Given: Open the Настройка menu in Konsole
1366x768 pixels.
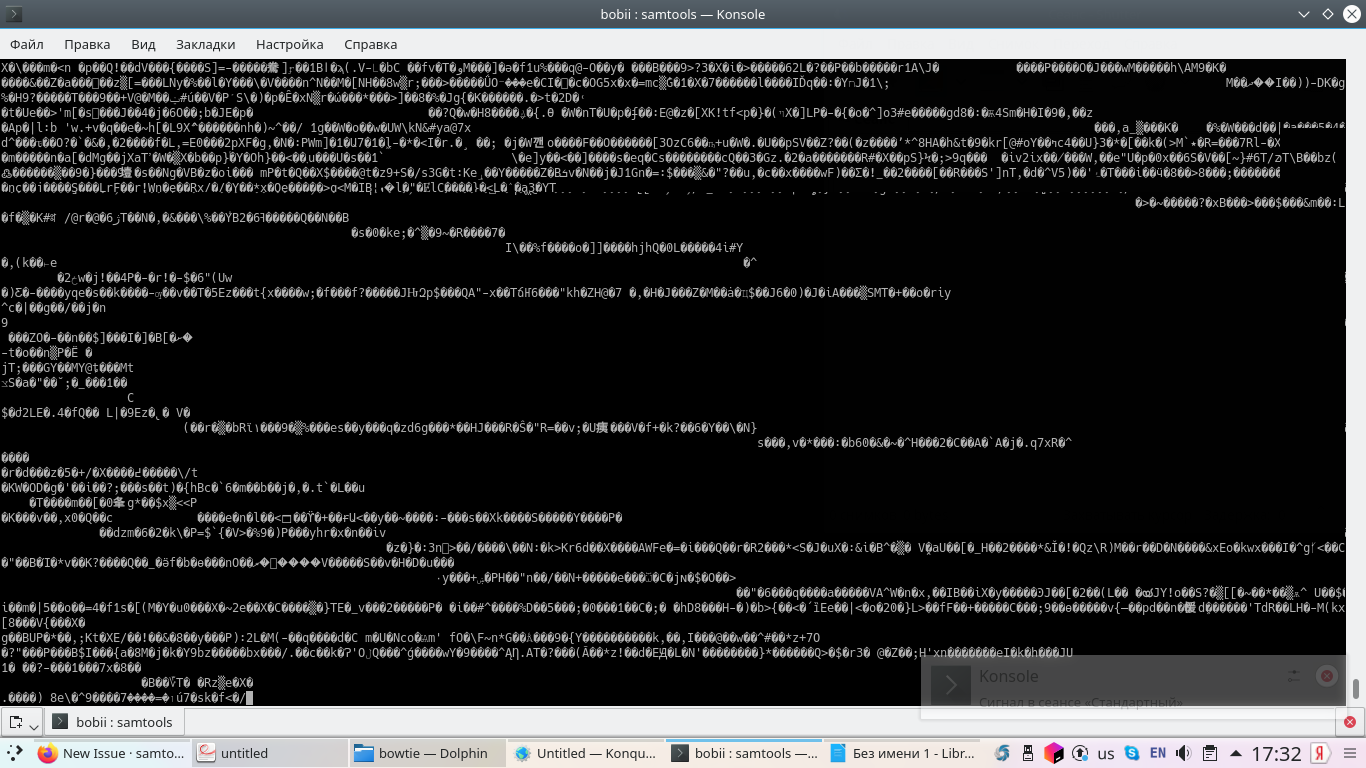Looking at the screenshot, I should [289, 44].
